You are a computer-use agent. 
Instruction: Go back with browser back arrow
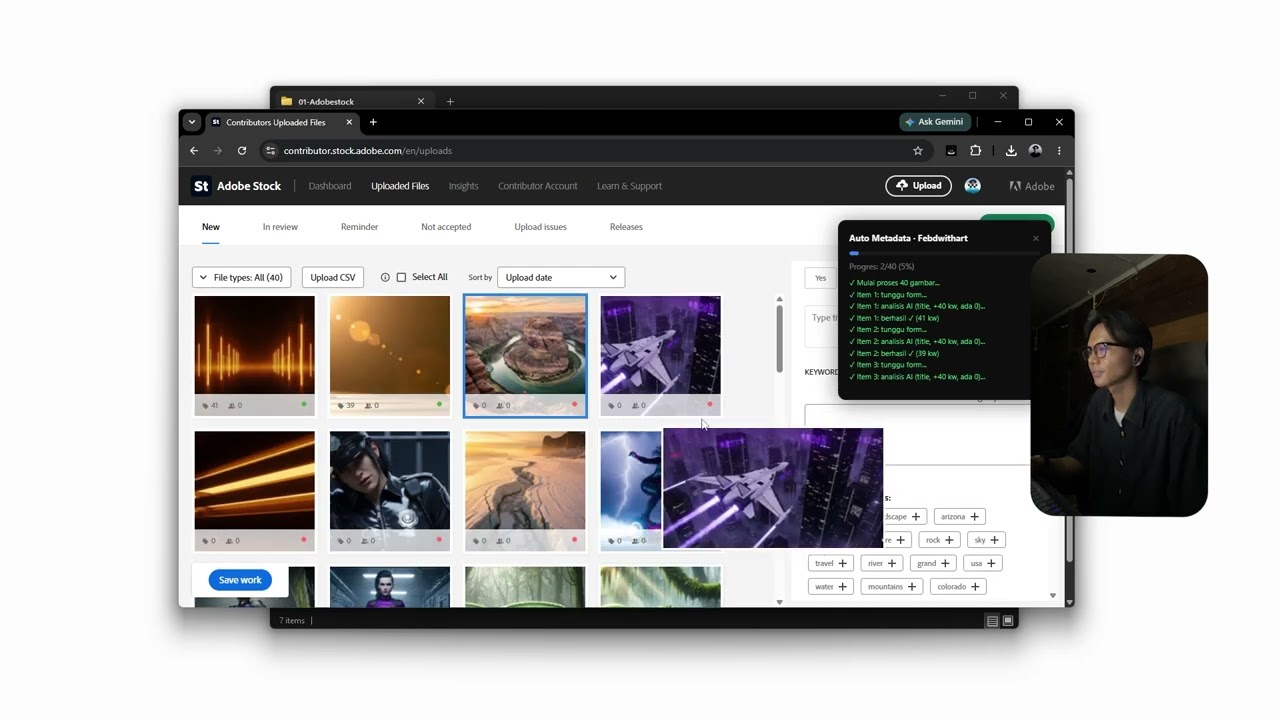pos(194,151)
